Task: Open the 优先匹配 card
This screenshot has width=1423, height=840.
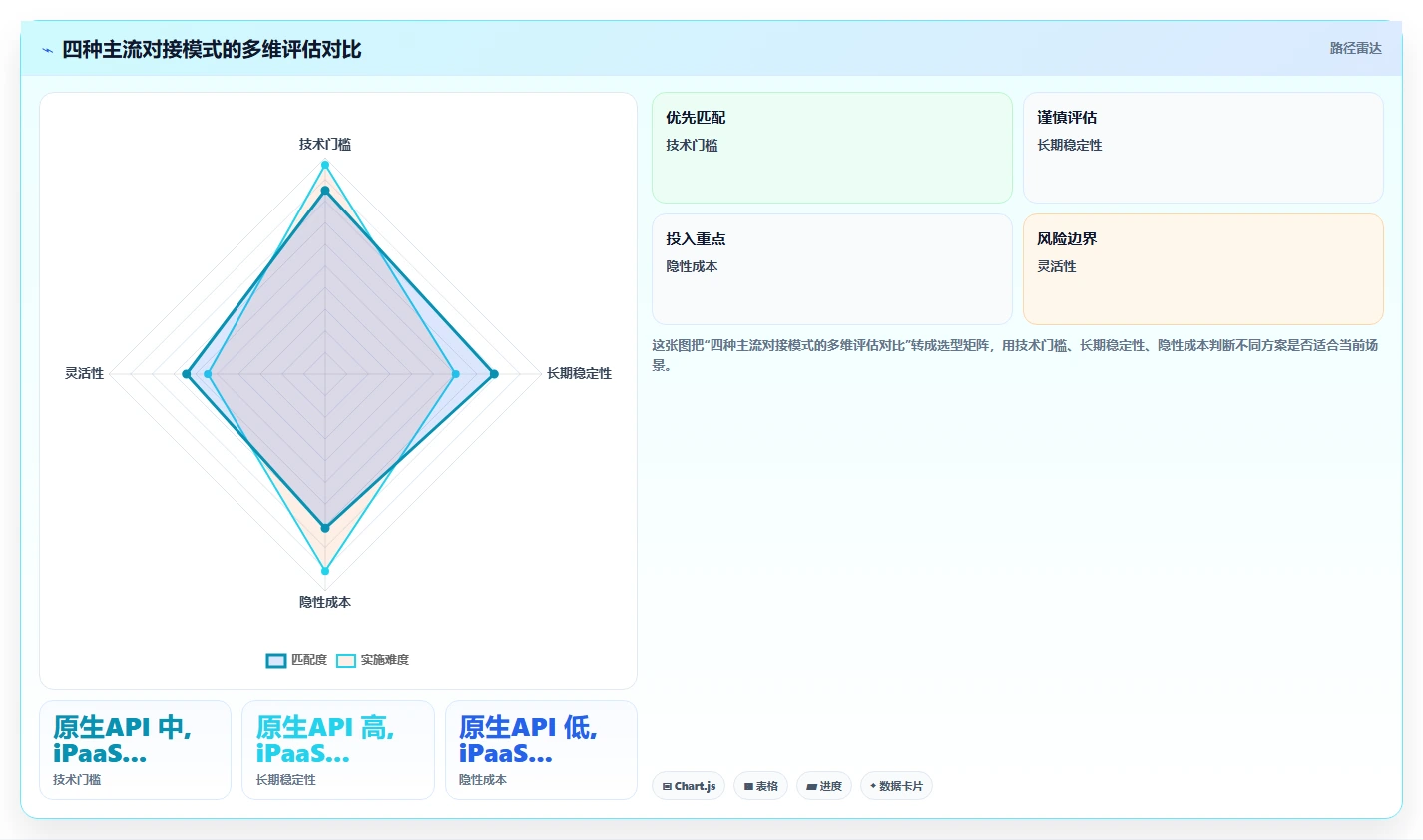Action: coord(832,148)
